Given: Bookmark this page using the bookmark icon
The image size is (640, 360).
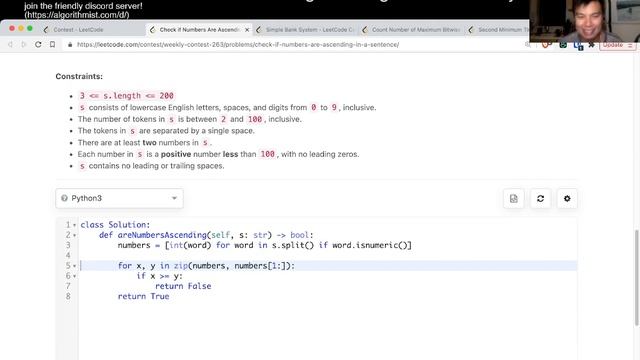Looking at the screenshot, I should (x=52, y=44).
